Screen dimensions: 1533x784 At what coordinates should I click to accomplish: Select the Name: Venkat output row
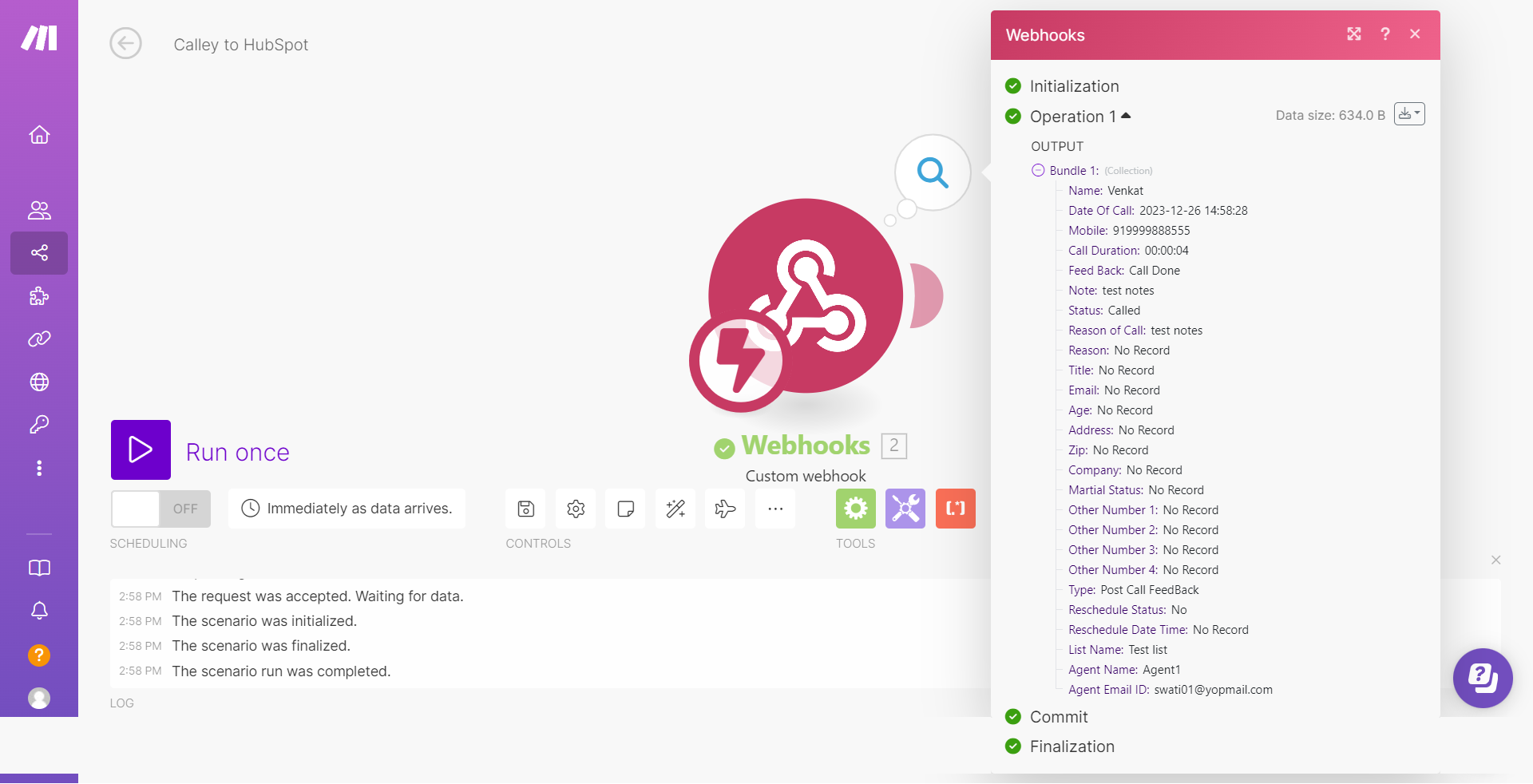pos(1106,190)
